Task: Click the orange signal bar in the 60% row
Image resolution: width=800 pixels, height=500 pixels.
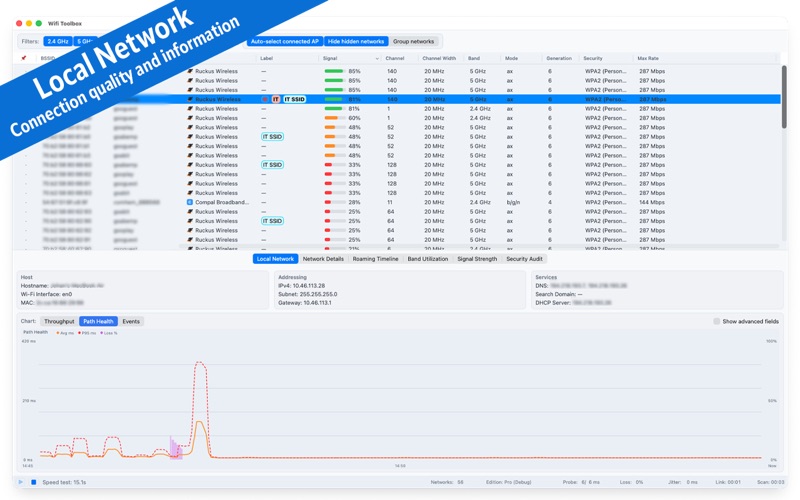Action: tap(331, 118)
